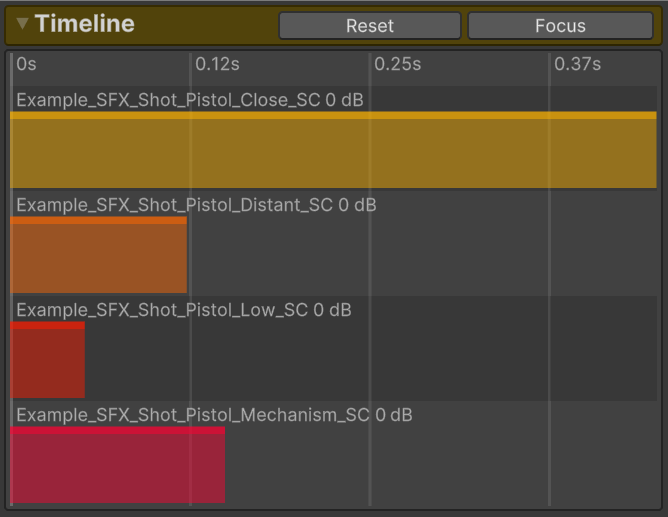Click the Pistol_Low clip's bright red top strip
The image size is (668, 517).
[x=47, y=325]
